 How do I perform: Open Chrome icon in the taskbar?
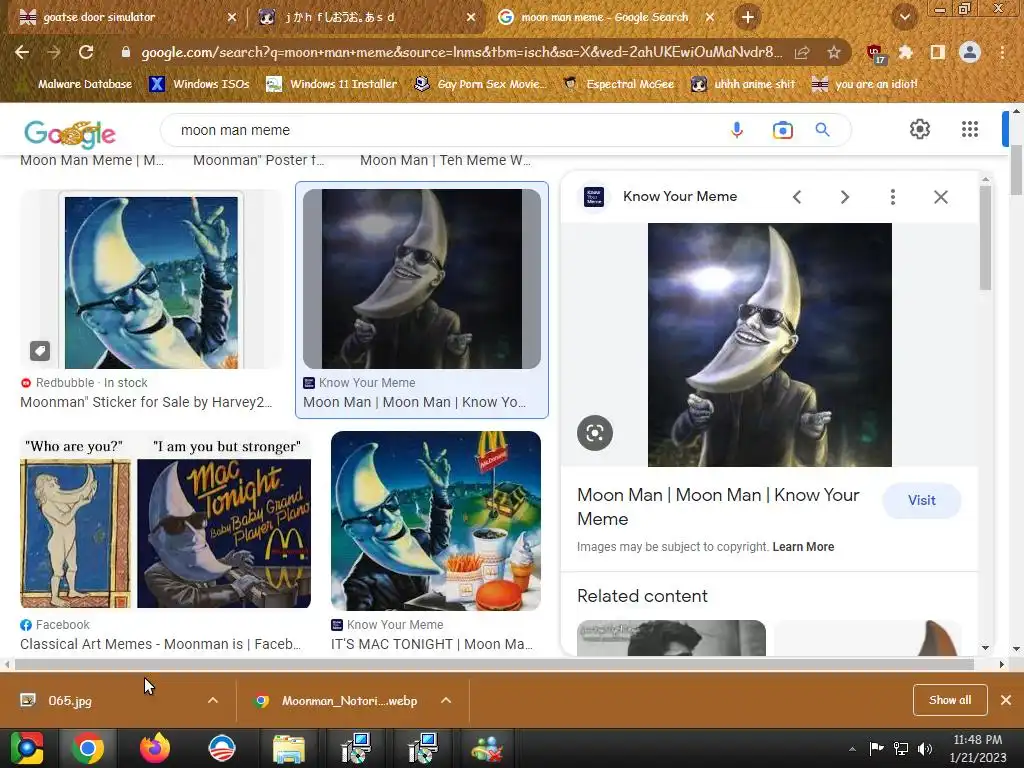click(x=88, y=748)
